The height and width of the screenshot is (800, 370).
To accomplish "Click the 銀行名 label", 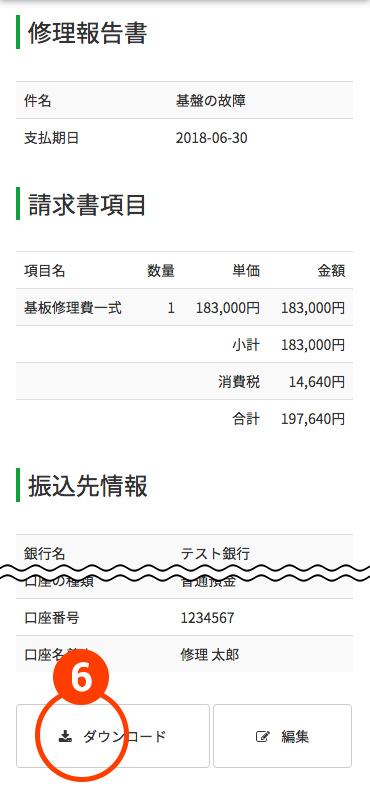I will click(44, 553).
